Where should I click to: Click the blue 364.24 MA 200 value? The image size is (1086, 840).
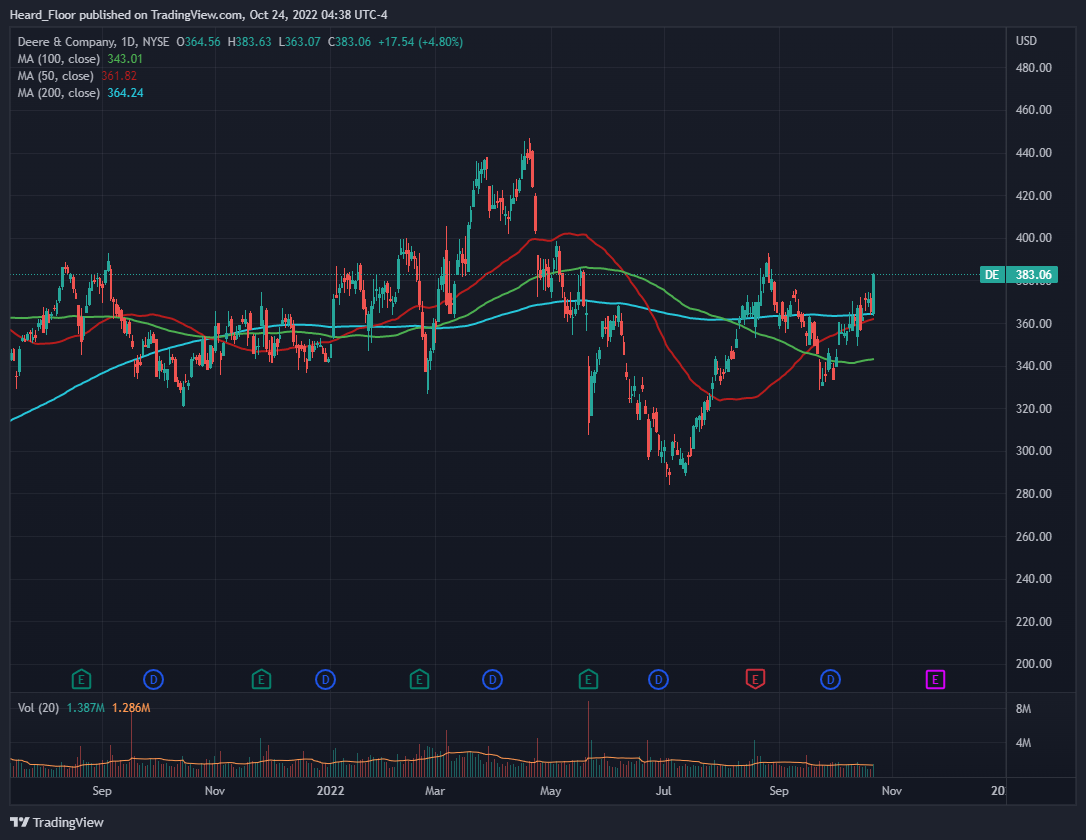pyautogui.click(x=125, y=93)
